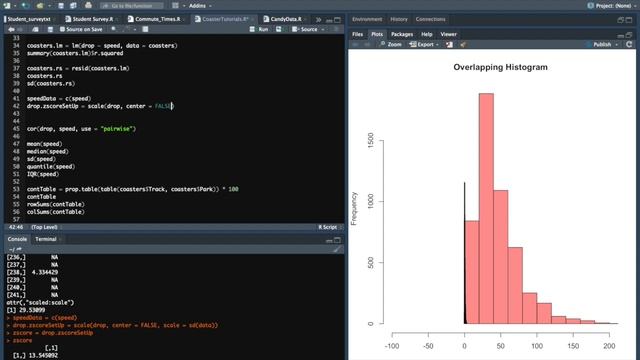Open the Connections tab
Screen dimensions: 640x360
431,19
